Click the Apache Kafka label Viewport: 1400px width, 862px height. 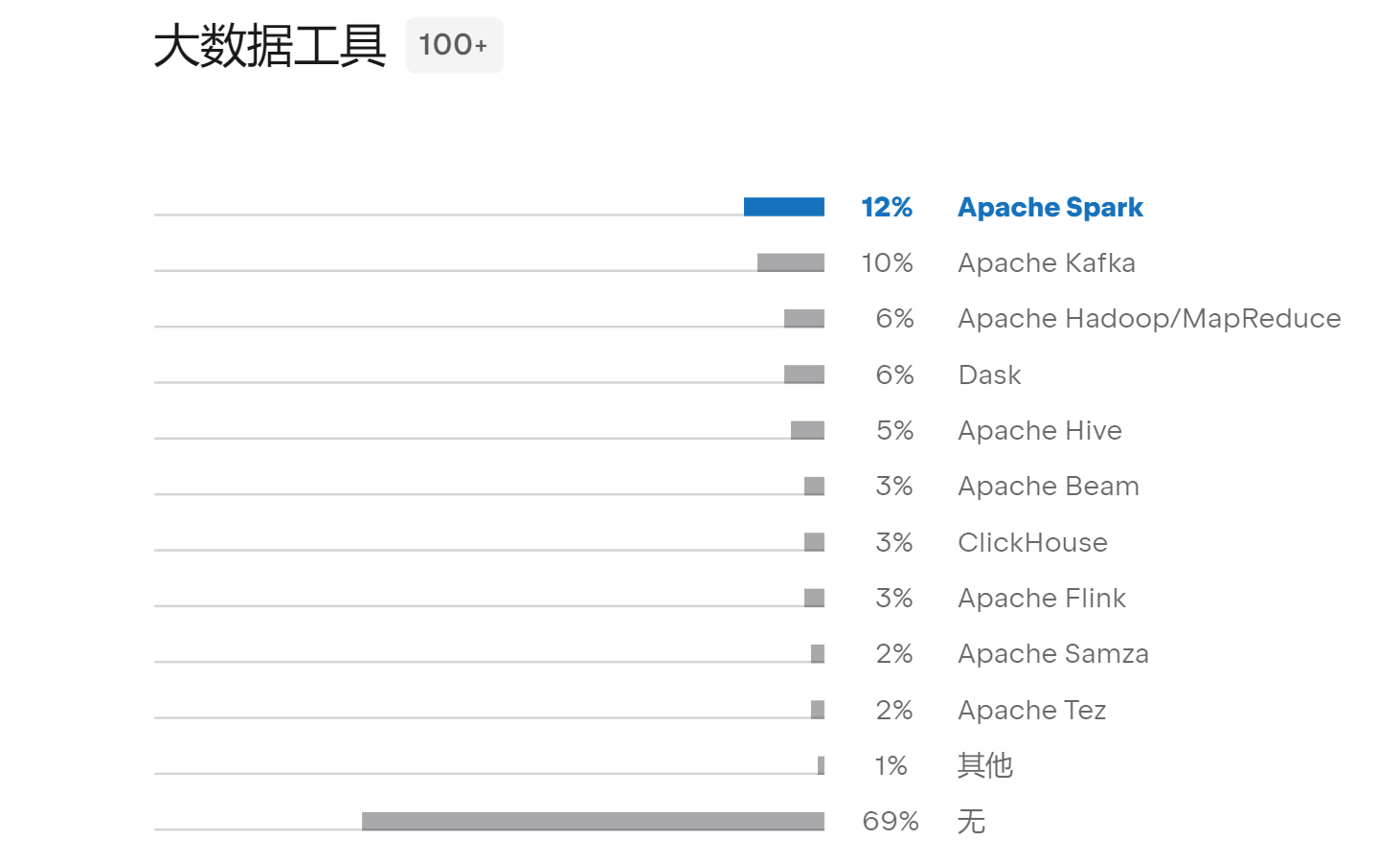click(x=1047, y=263)
